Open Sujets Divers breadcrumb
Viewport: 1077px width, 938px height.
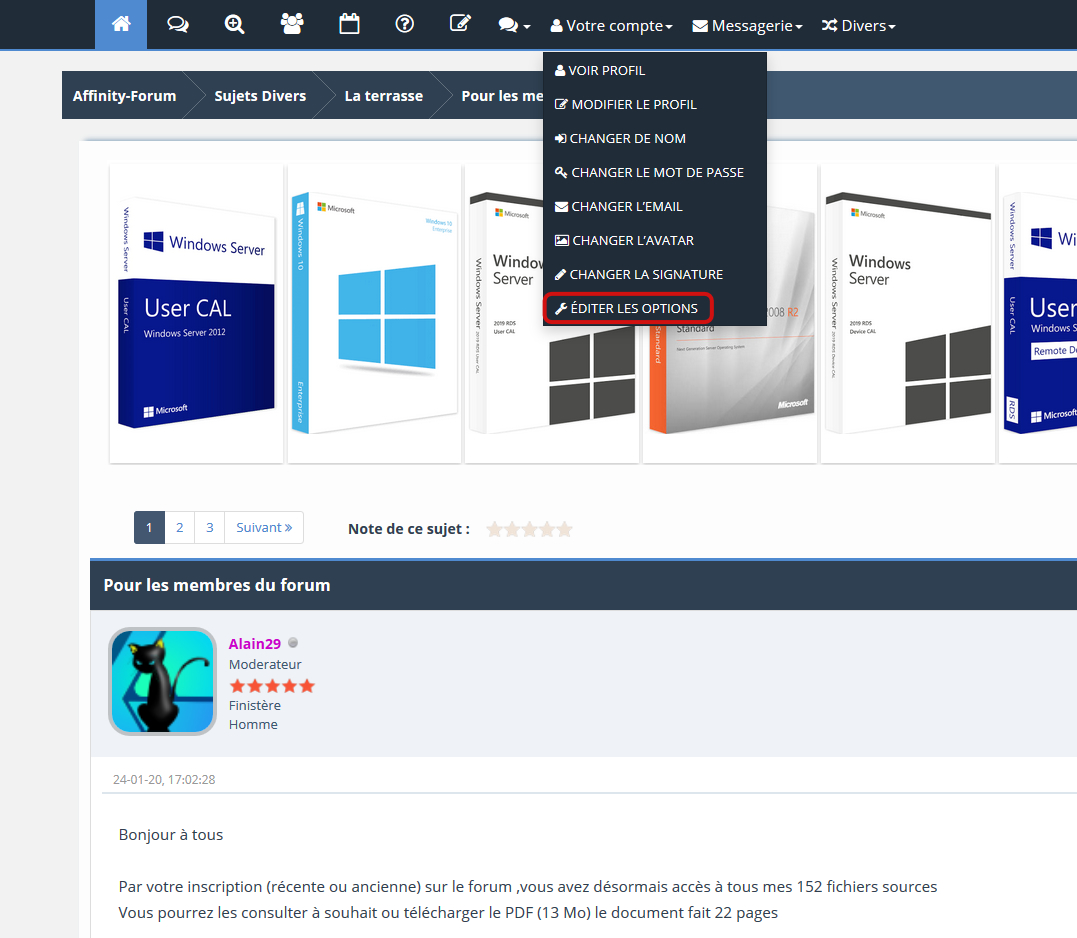(x=260, y=95)
